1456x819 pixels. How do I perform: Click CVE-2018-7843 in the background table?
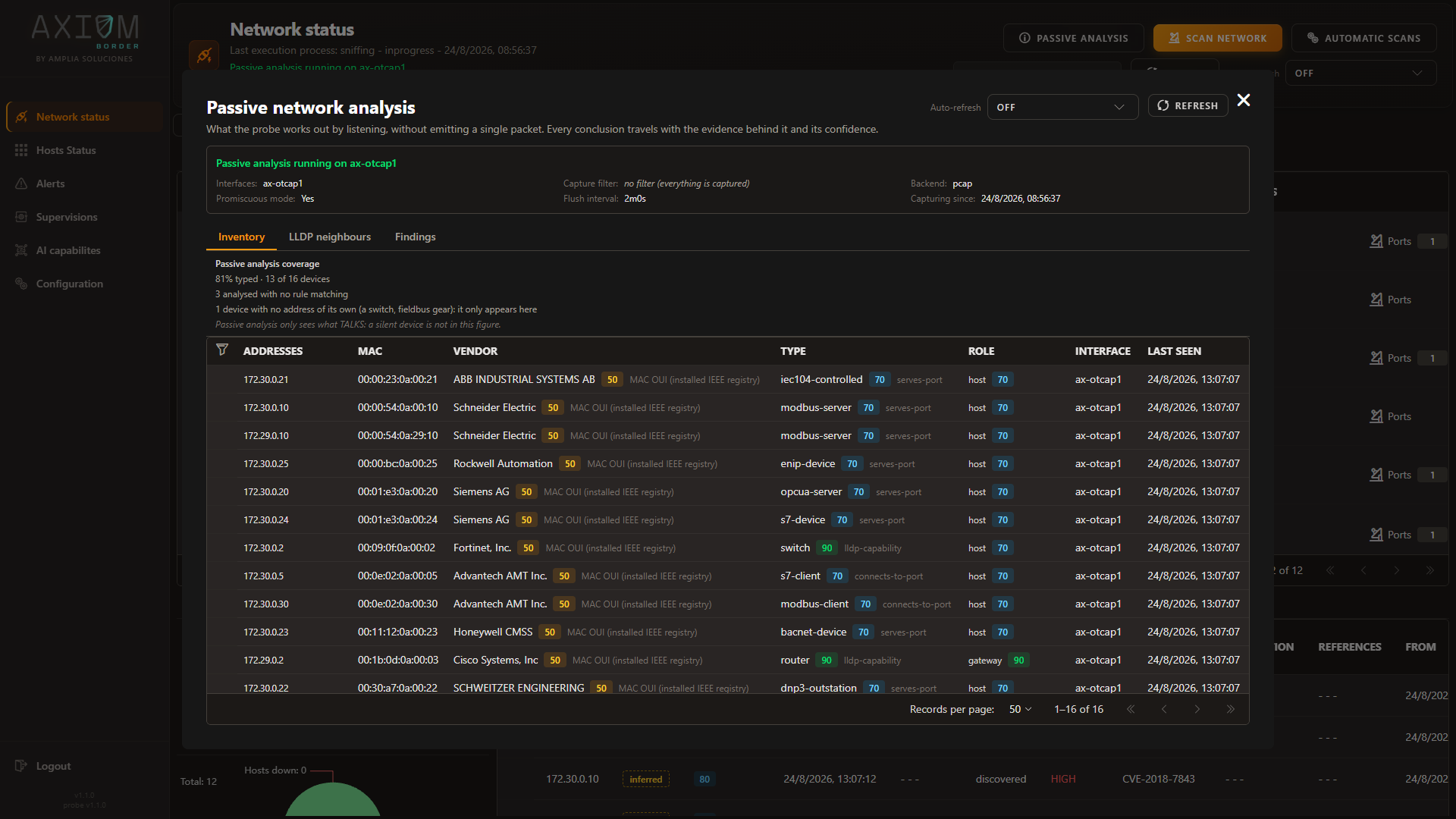pos(1158,779)
